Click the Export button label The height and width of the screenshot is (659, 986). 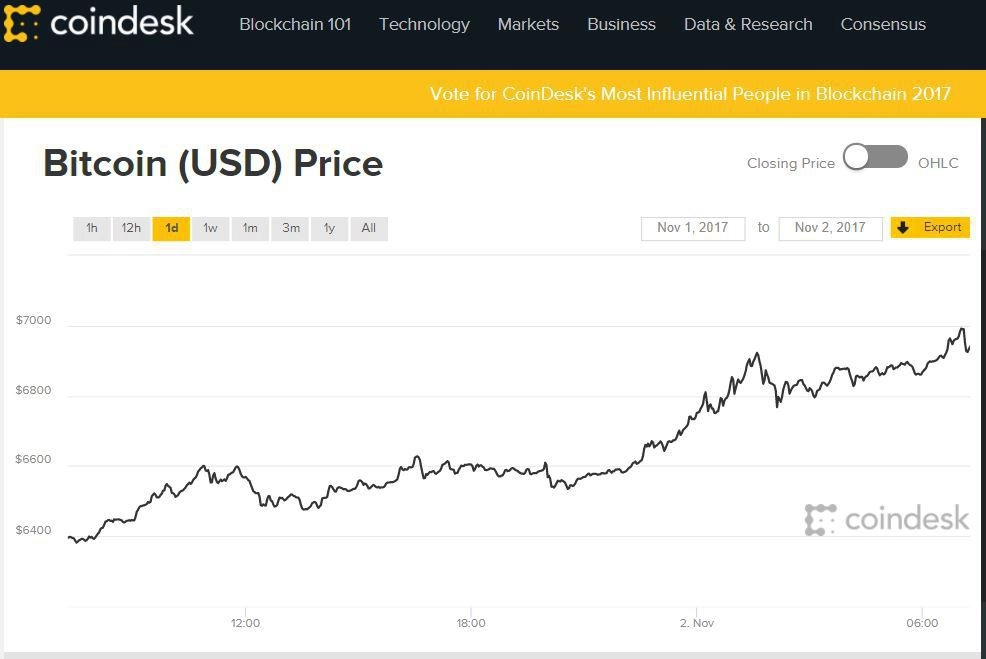tap(942, 227)
